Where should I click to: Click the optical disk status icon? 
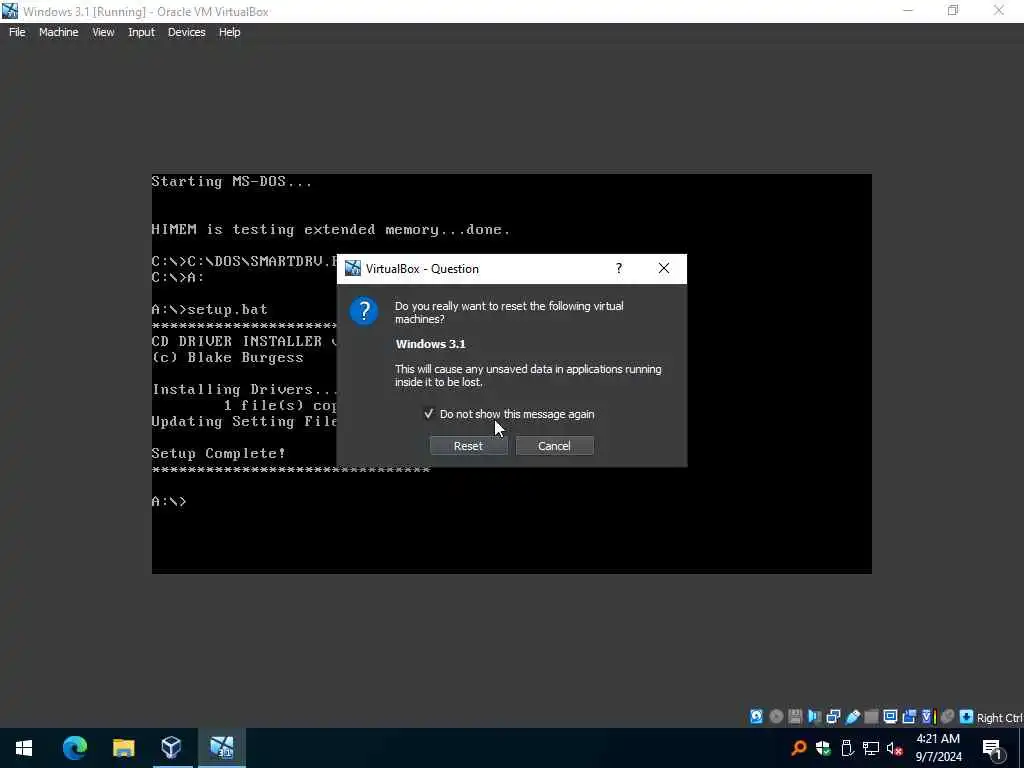pos(776,716)
